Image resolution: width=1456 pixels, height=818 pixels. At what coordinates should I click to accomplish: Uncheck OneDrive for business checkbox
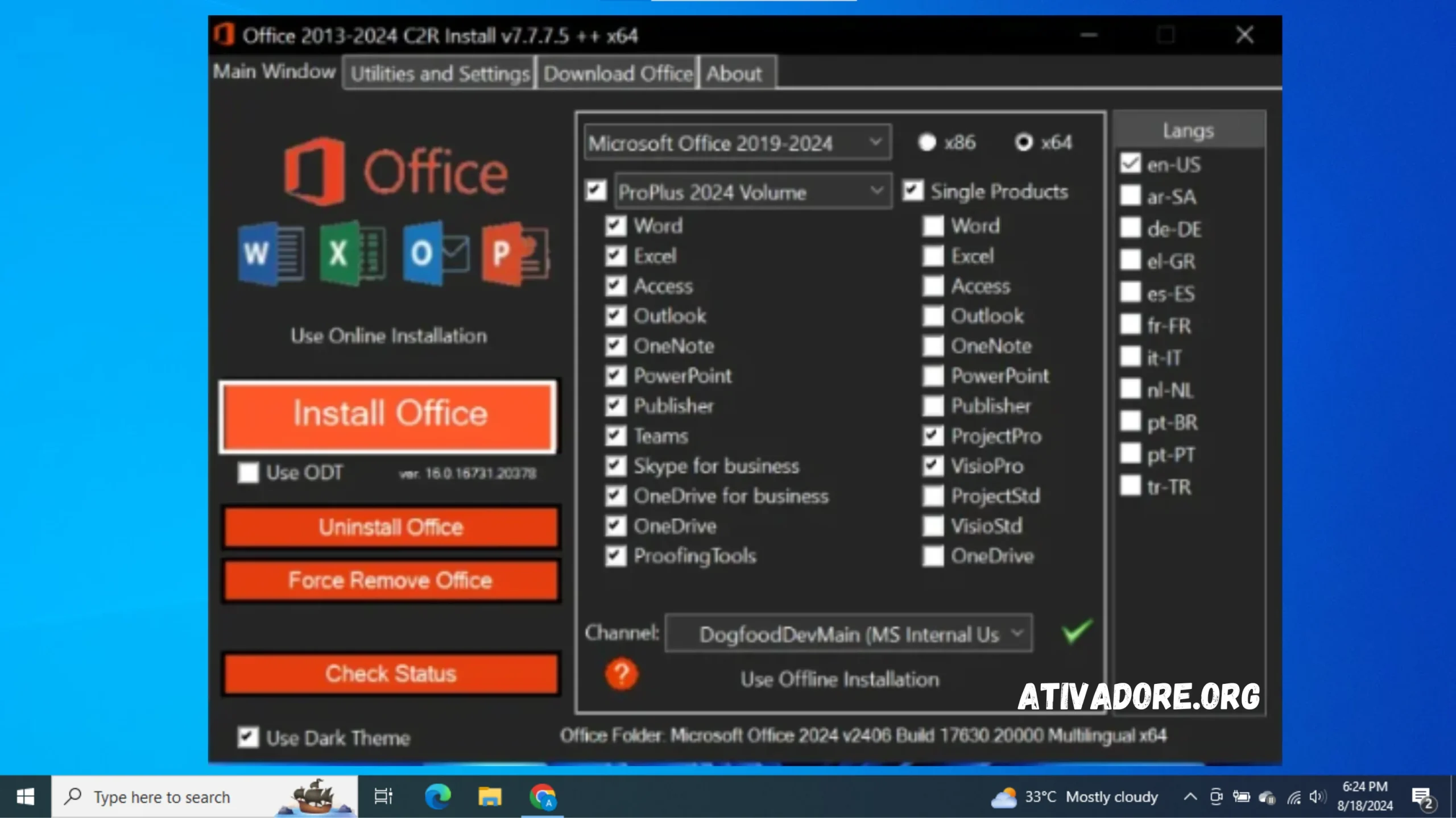615,496
